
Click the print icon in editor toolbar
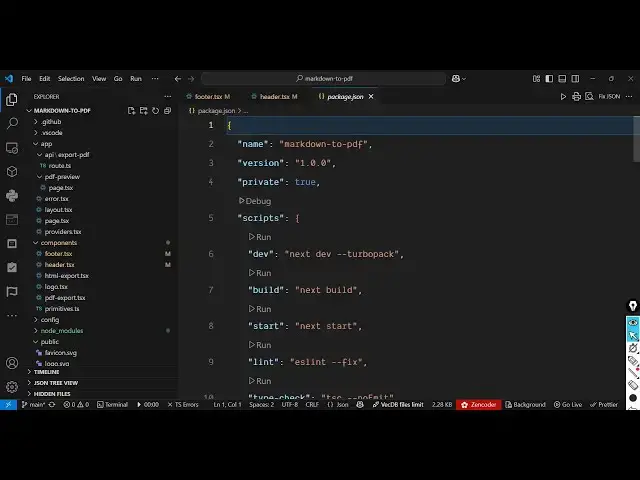point(576,97)
